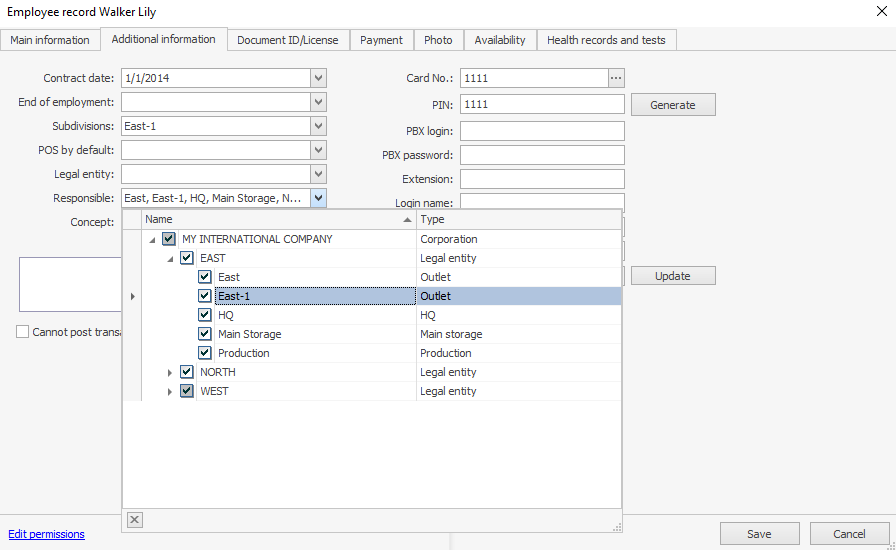Uncheck the MY INTERNATIONAL COMPANY checkbox
Image resolution: width=896 pixels, height=550 pixels.
click(168, 239)
